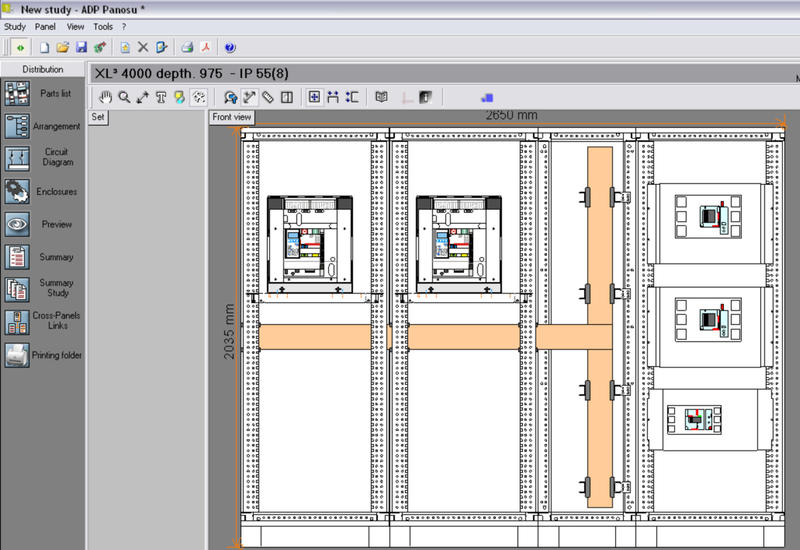Click the PDF export icon
Viewport: 800px width, 550px height.
(206, 47)
